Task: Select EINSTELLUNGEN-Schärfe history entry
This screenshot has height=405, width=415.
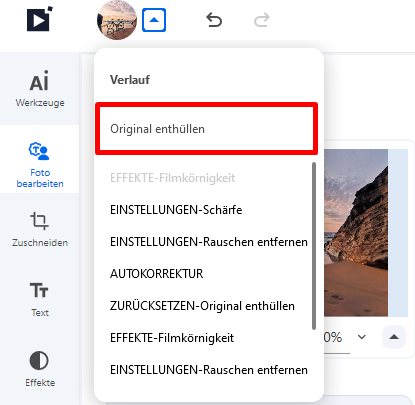Action: (176, 210)
